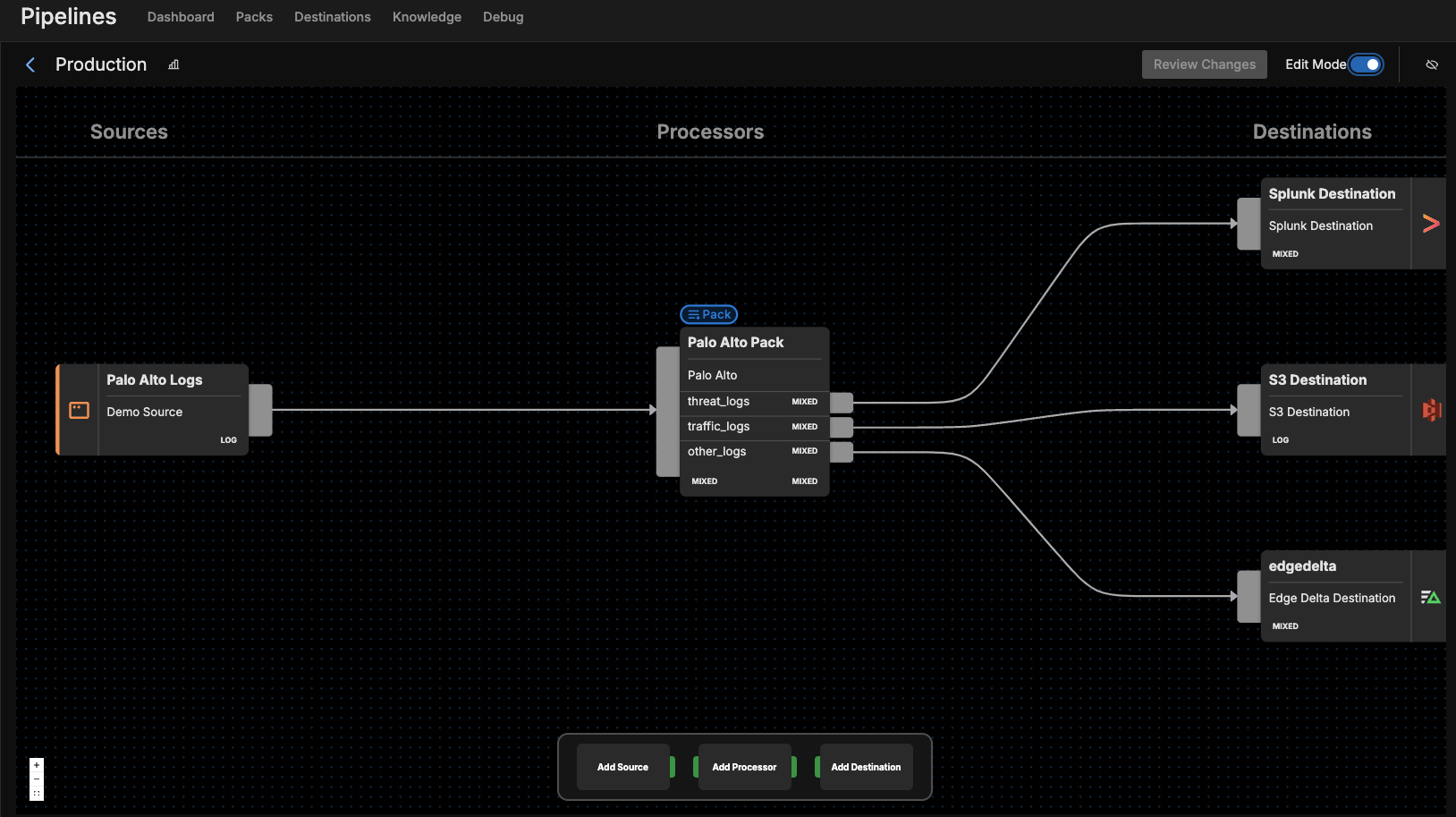Zoom out on the pipeline canvas
1456x817 pixels.
pyautogui.click(x=37, y=779)
